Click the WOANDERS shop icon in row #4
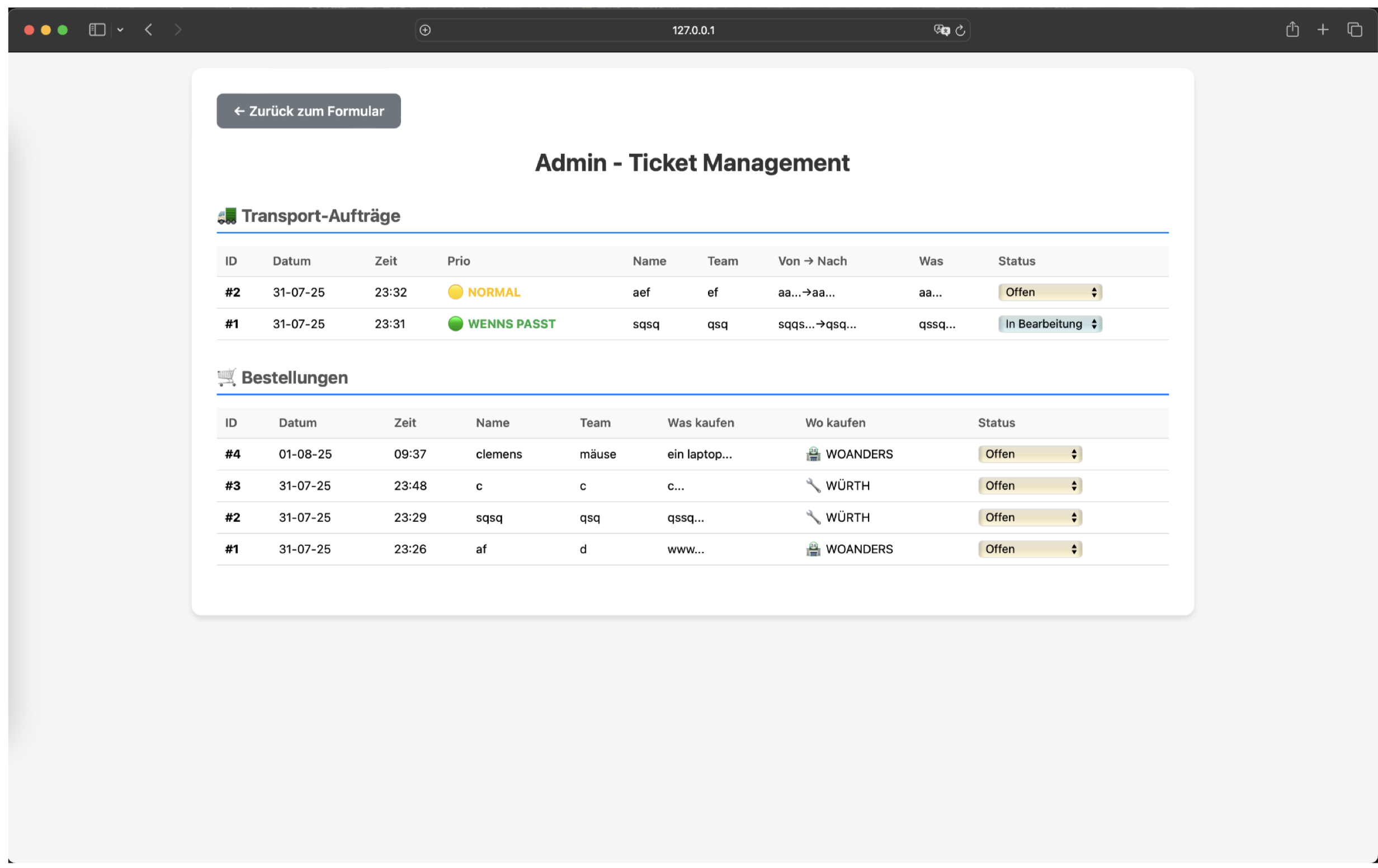Screen dimensions: 1378x868 coord(813,454)
